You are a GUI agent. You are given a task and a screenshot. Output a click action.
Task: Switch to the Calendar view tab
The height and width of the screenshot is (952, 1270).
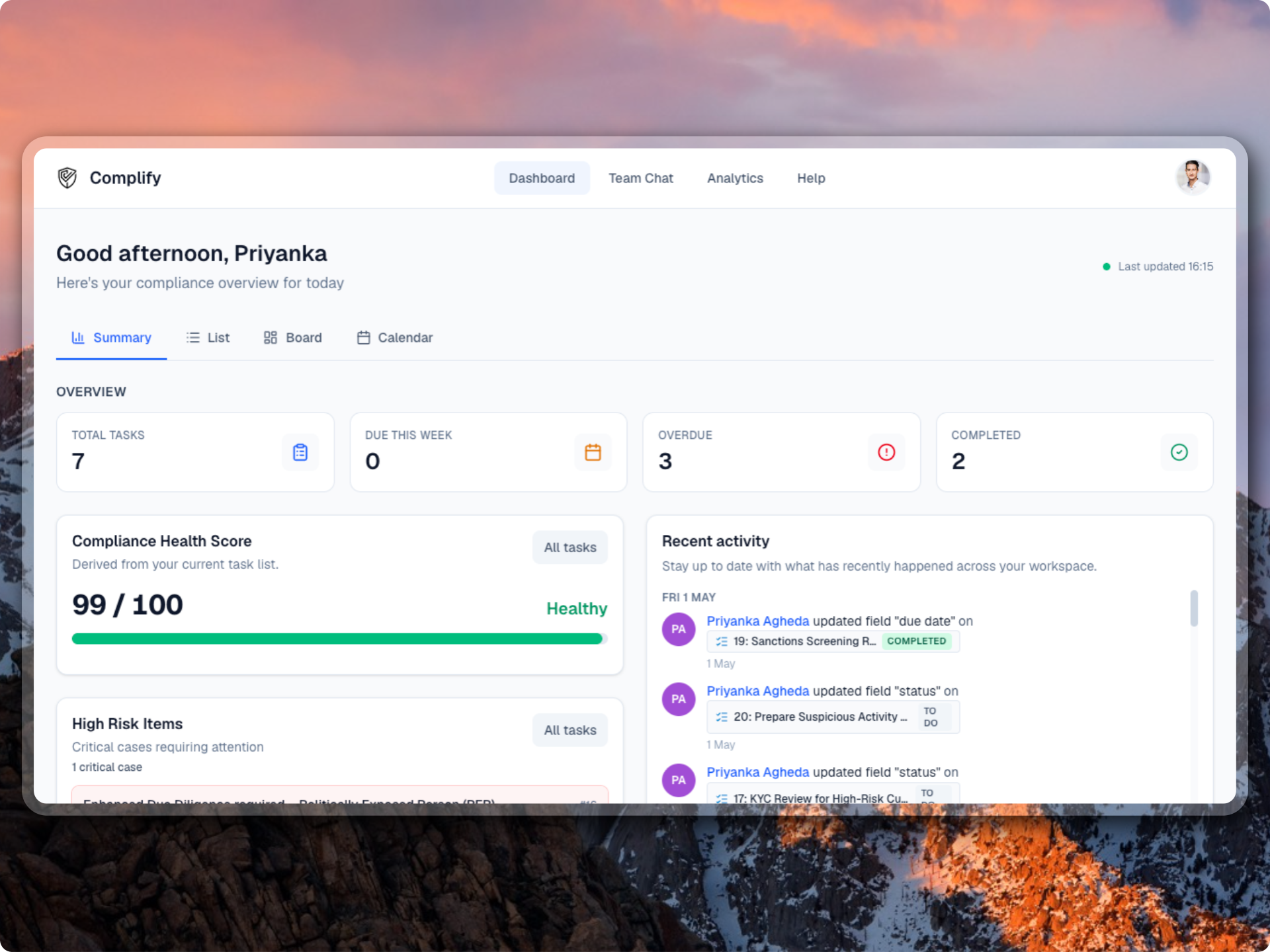pyautogui.click(x=395, y=338)
